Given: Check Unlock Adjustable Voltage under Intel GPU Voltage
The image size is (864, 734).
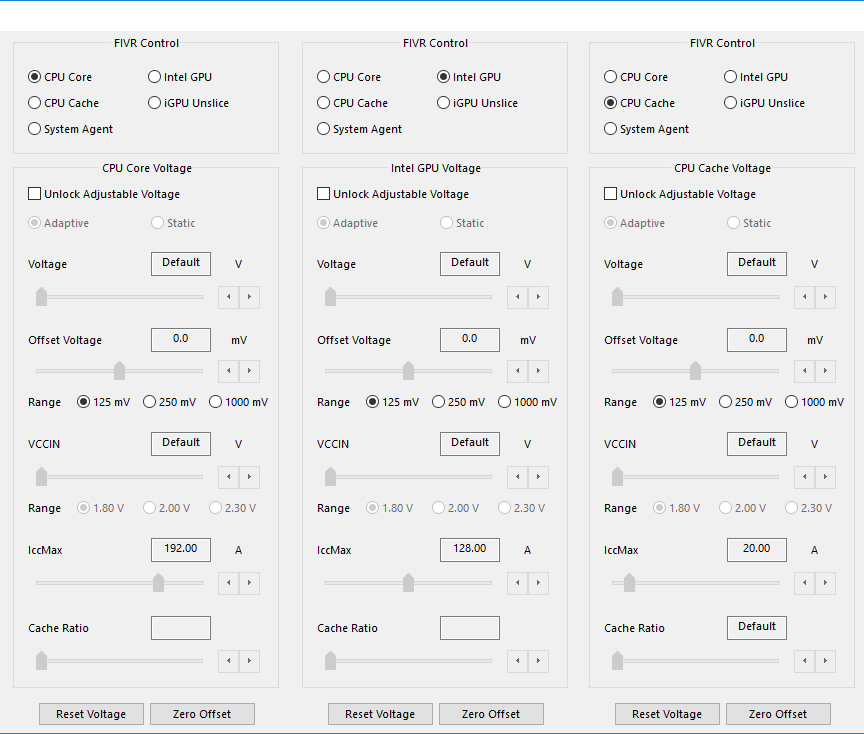Looking at the screenshot, I should (324, 194).
